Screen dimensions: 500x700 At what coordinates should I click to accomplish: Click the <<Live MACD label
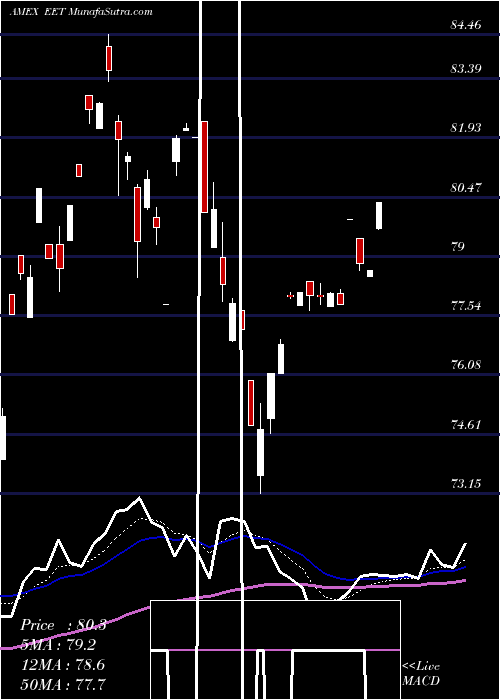(421, 673)
